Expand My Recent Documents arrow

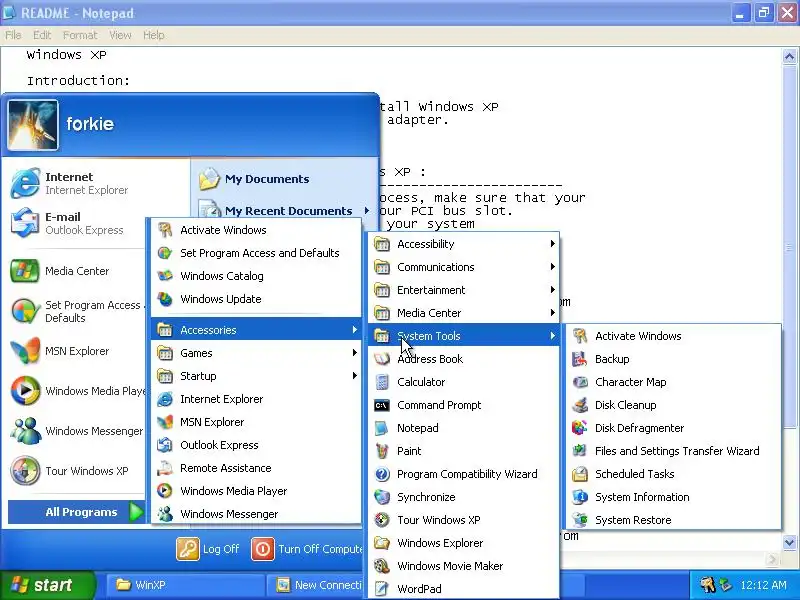click(x=366, y=210)
